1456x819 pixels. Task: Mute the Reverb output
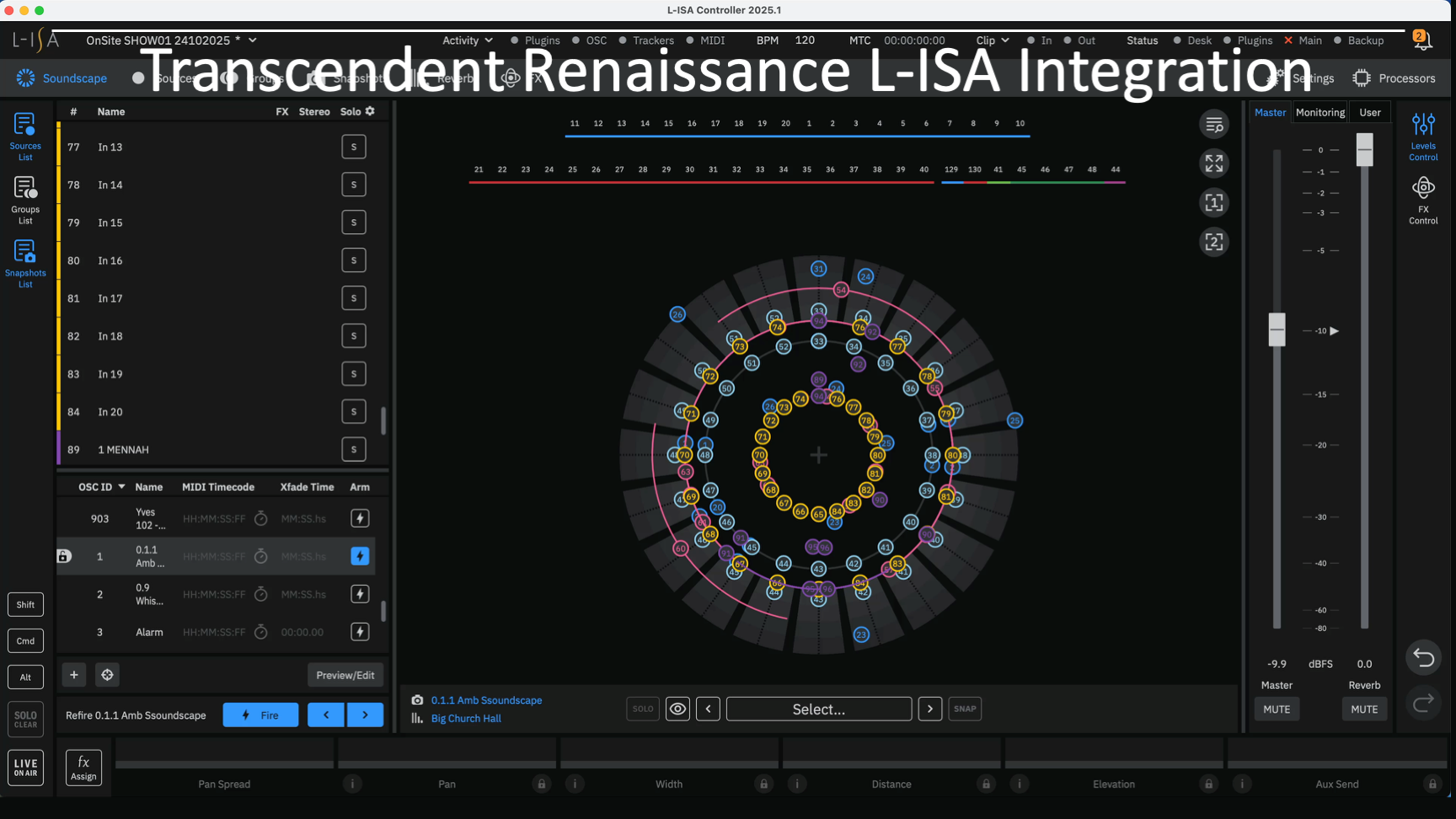point(1364,709)
